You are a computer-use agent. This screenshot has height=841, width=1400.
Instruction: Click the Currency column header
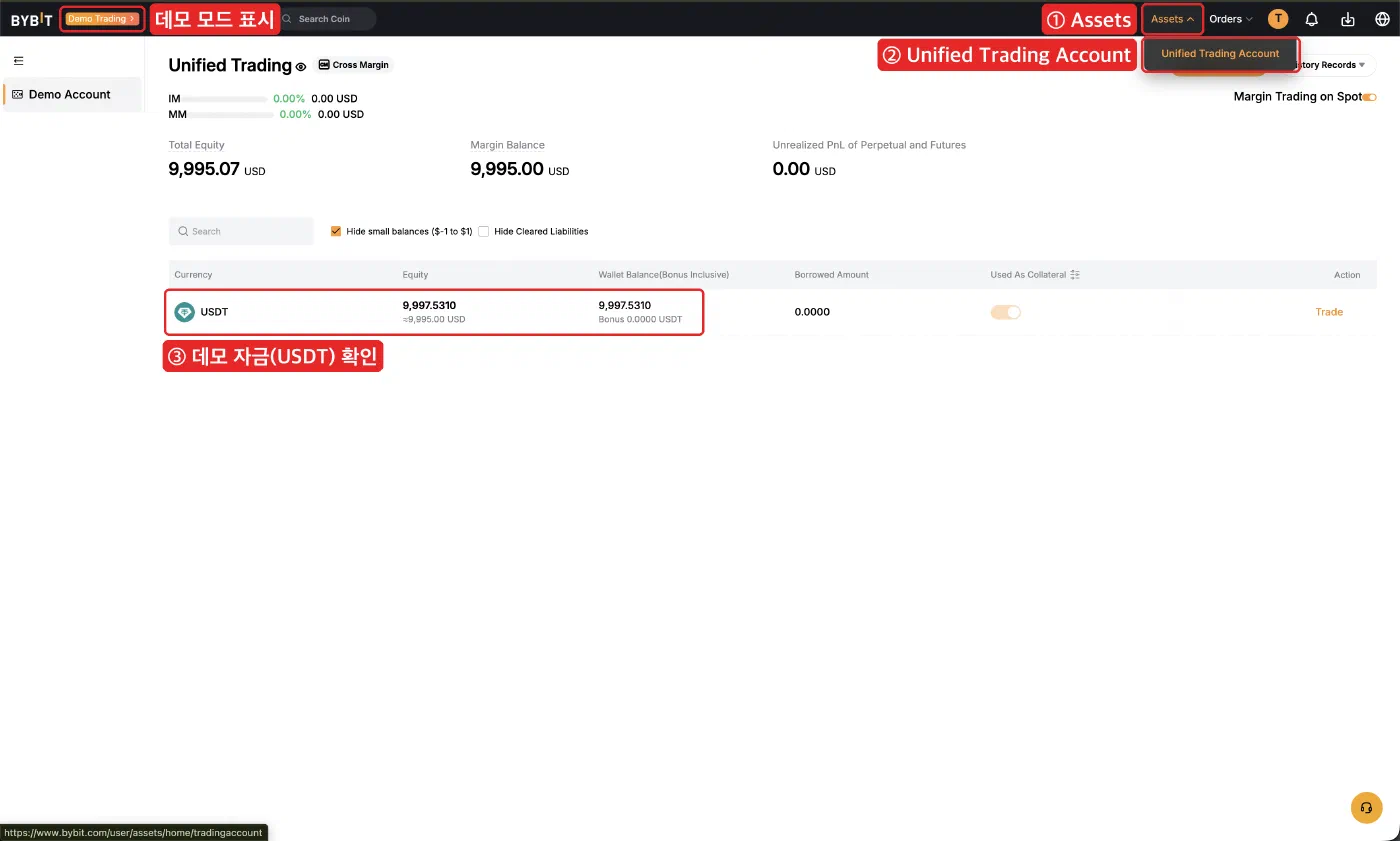(193, 275)
